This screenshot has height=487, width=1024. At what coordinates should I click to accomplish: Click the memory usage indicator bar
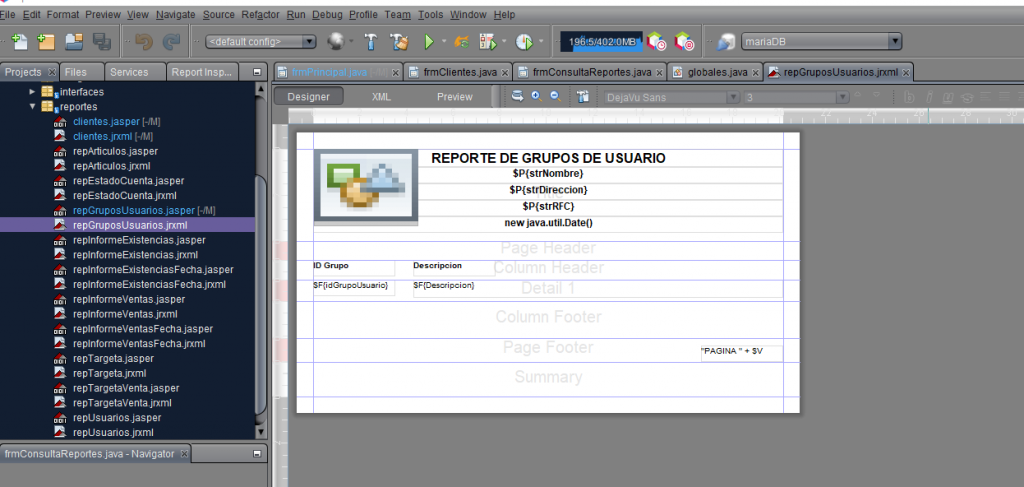point(600,42)
